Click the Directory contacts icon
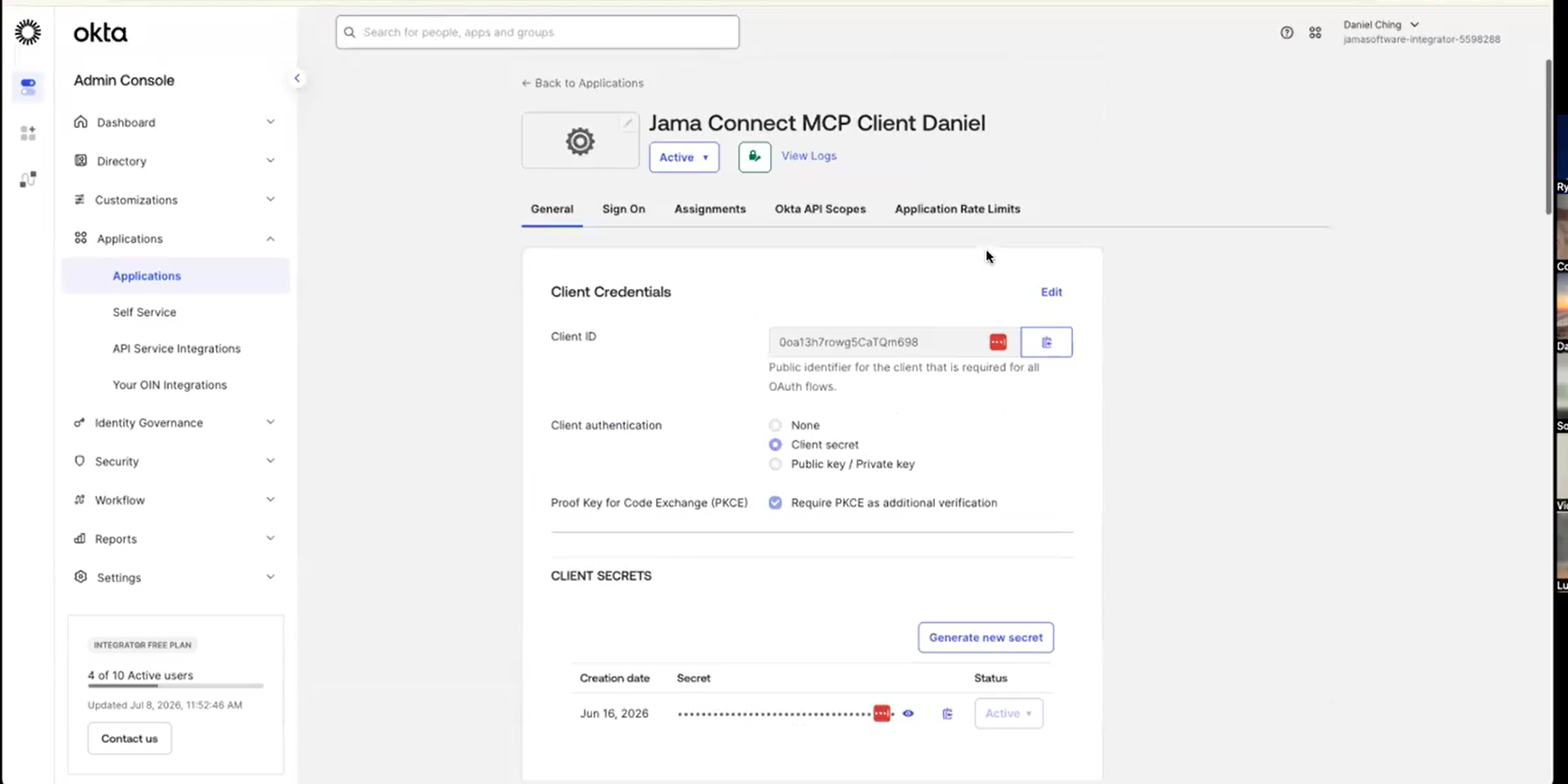This screenshot has height=784, width=1568. [80, 161]
